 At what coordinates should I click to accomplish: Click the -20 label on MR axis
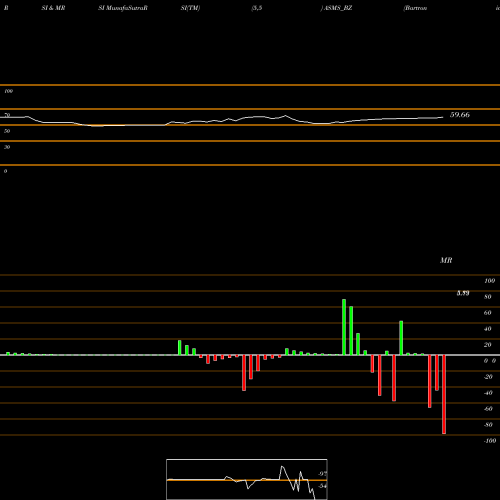[x=488, y=377]
